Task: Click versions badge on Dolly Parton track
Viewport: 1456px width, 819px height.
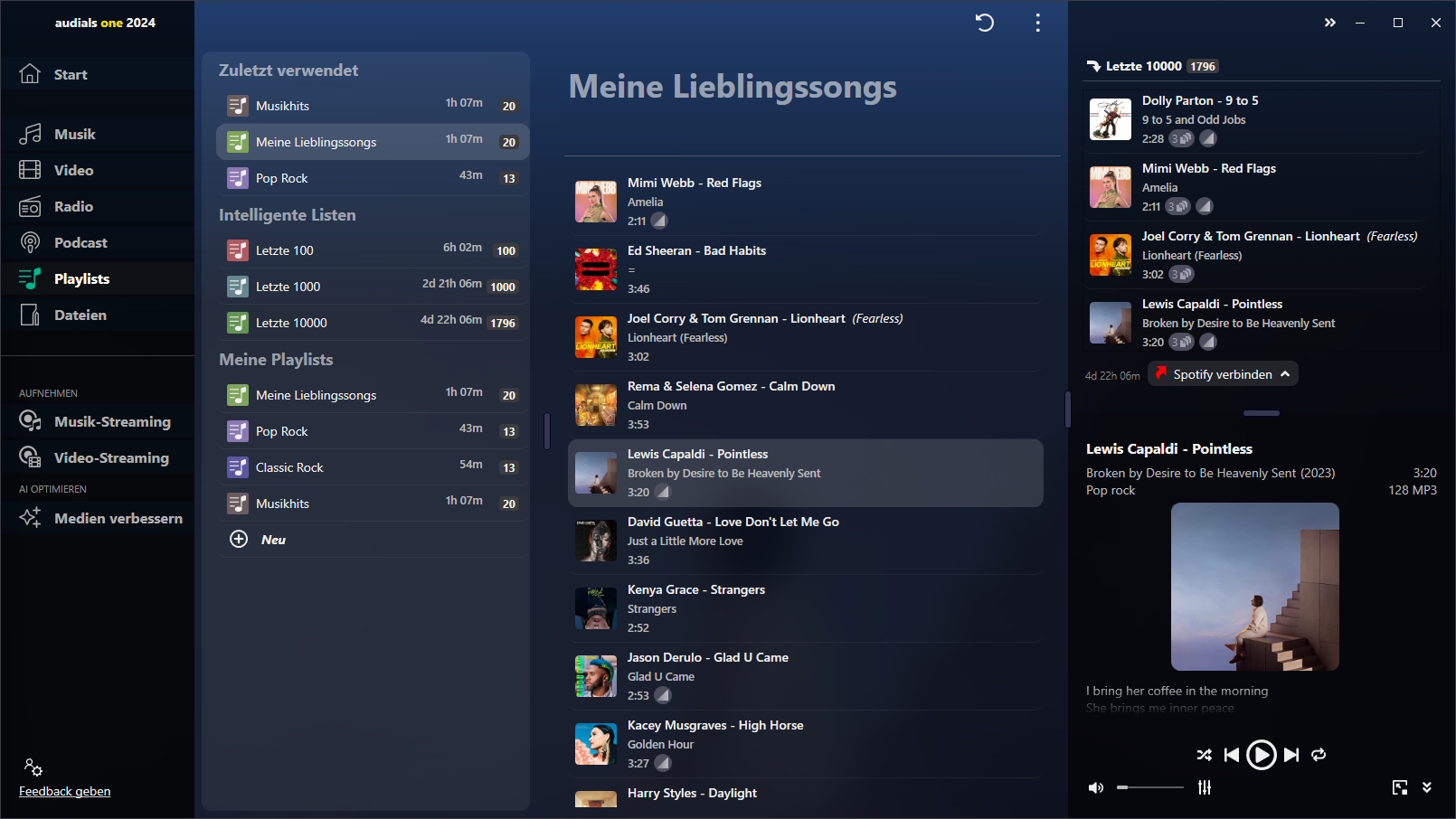Action: pyautogui.click(x=1181, y=139)
